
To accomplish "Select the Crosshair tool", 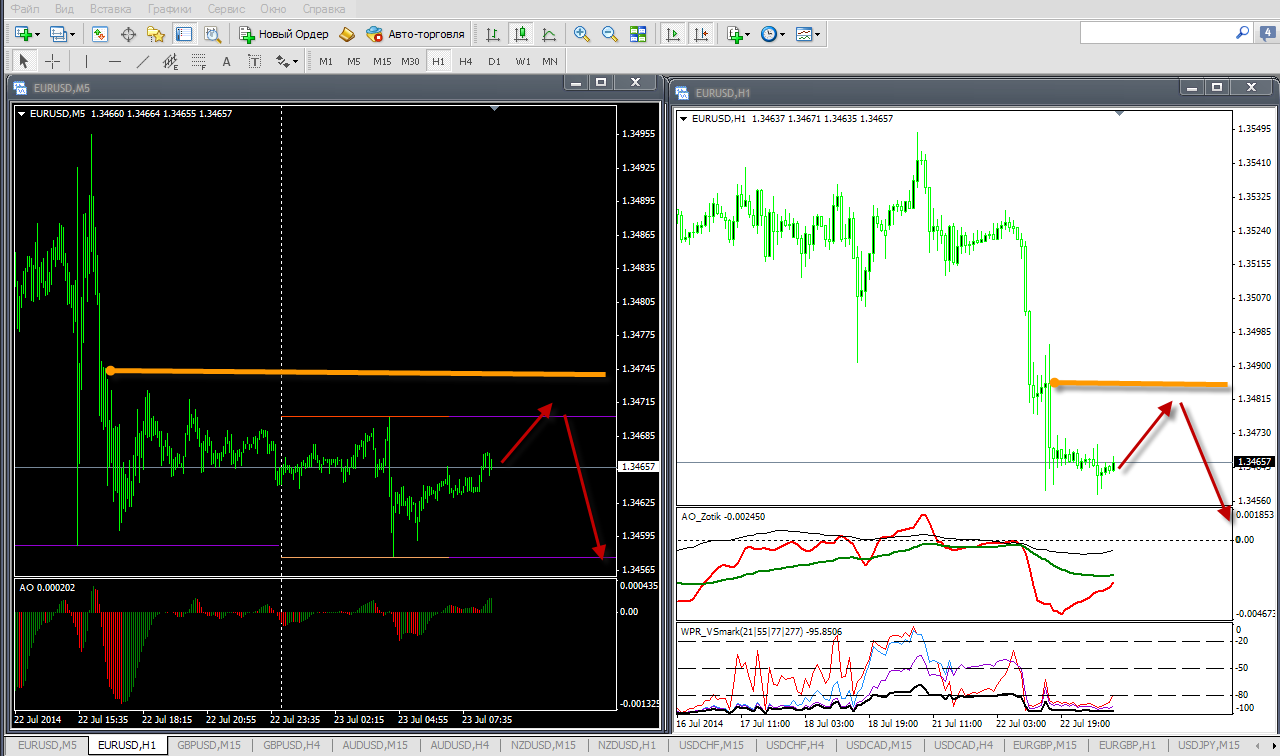I will [x=52, y=61].
